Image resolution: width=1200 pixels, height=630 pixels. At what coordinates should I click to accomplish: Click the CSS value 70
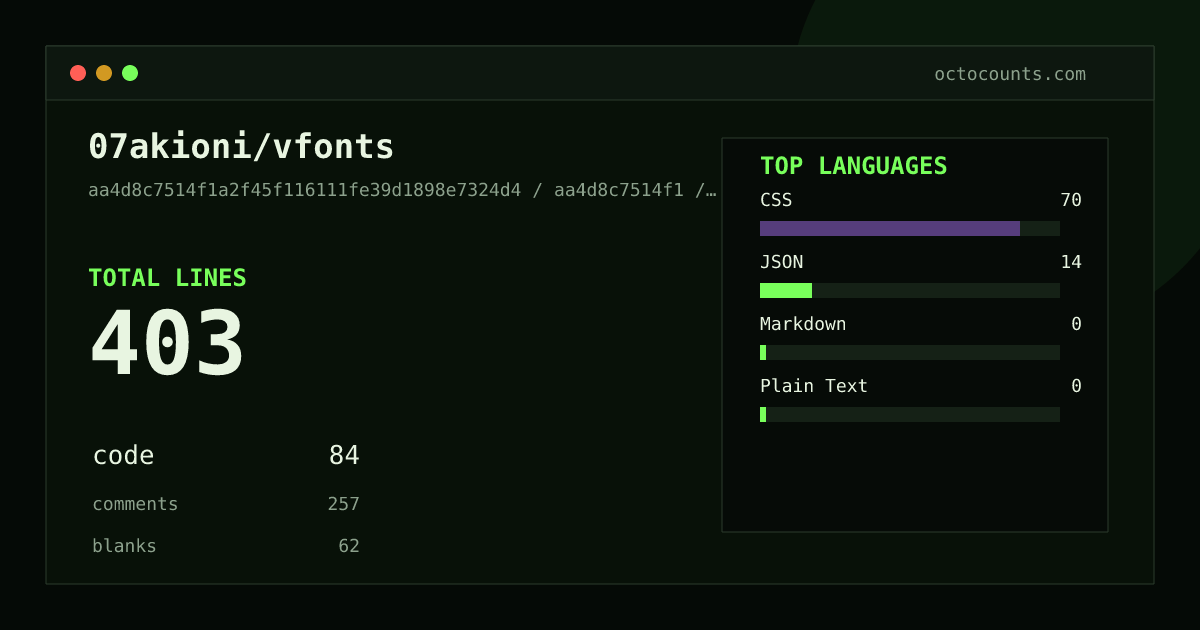coord(1071,200)
